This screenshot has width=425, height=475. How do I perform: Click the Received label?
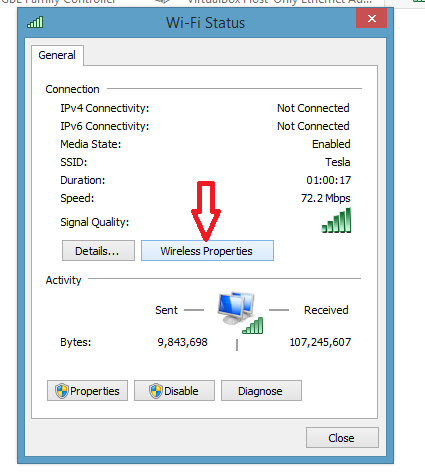(326, 310)
